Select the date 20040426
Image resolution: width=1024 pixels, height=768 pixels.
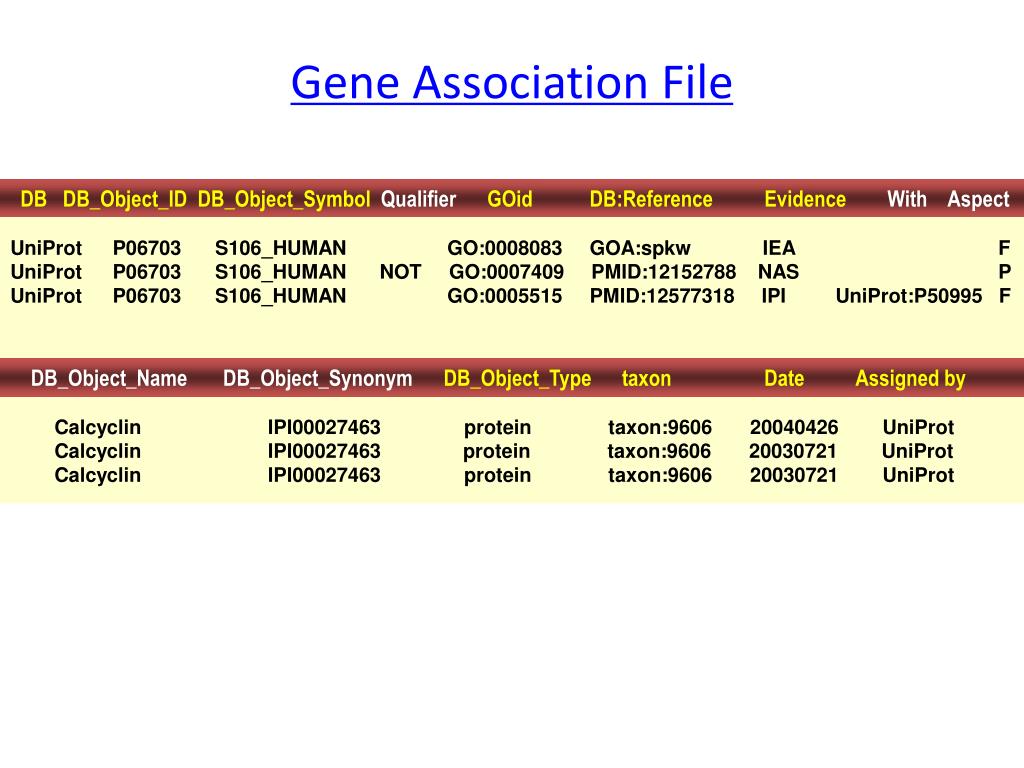pos(794,427)
